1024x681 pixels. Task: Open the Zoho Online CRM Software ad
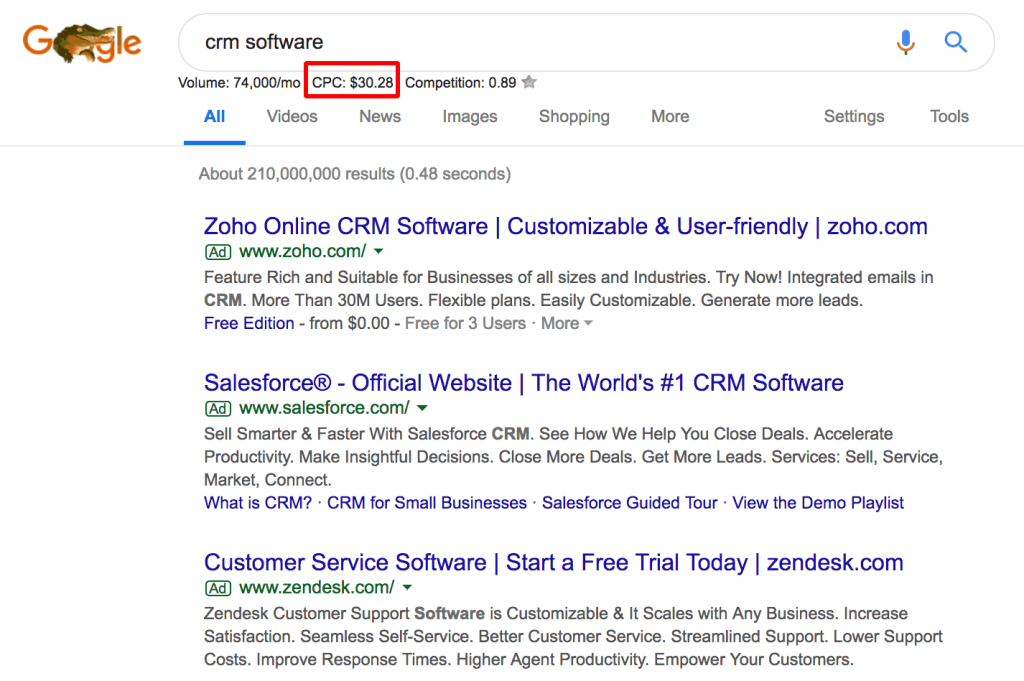pos(566,227)
